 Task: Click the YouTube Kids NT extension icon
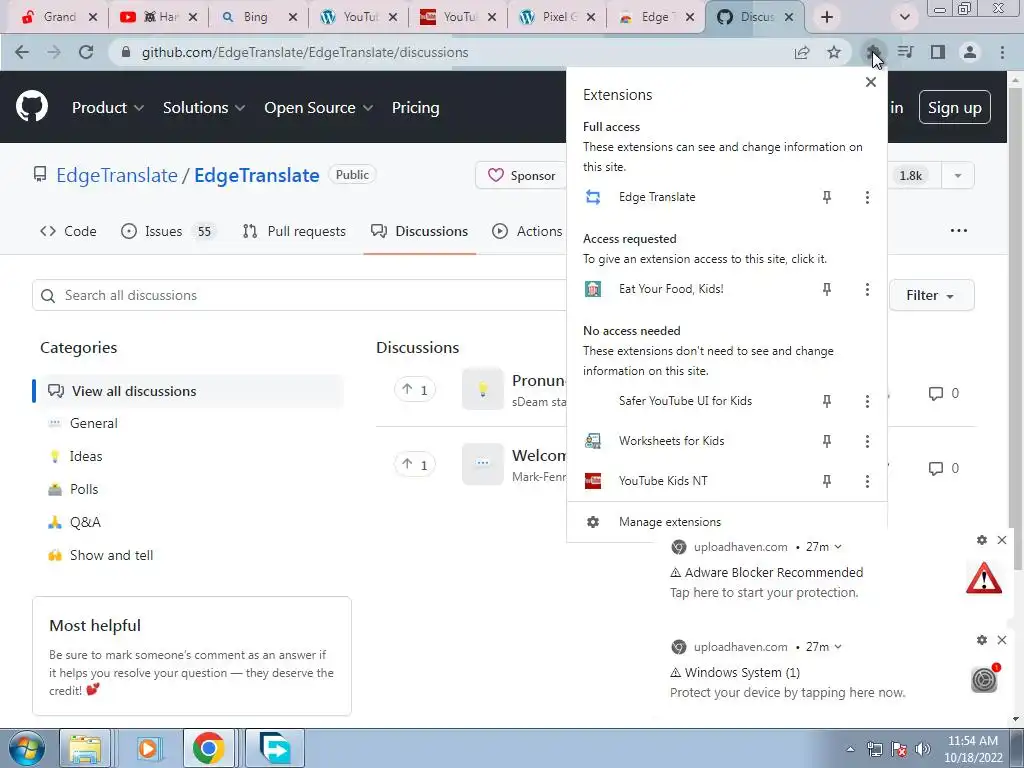tap(593, 481)
